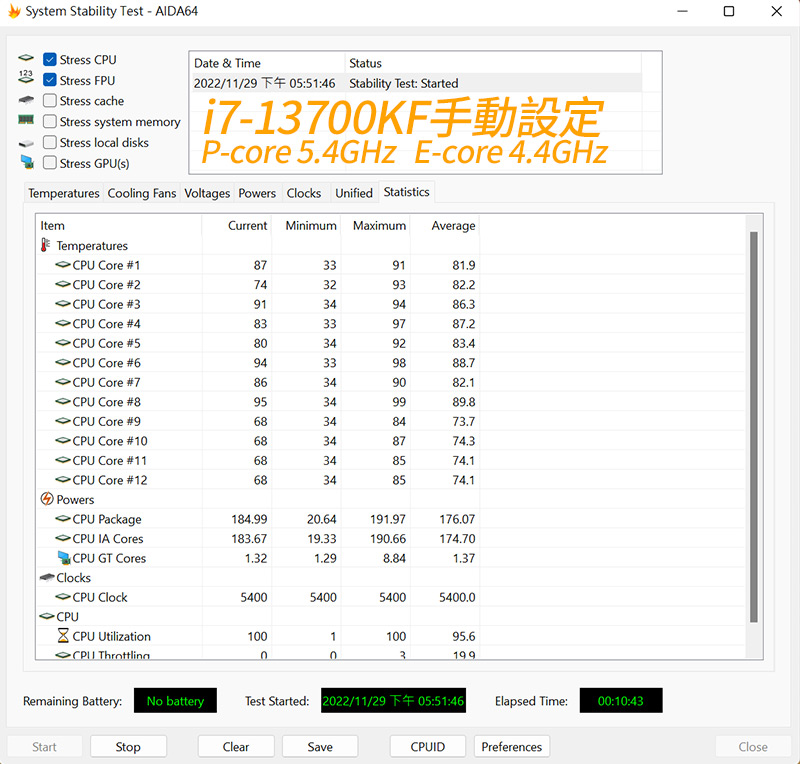Click the chip icon beside CPU Core #4
The width and height of the screenshot is (800, 764).
coord(63,323)
